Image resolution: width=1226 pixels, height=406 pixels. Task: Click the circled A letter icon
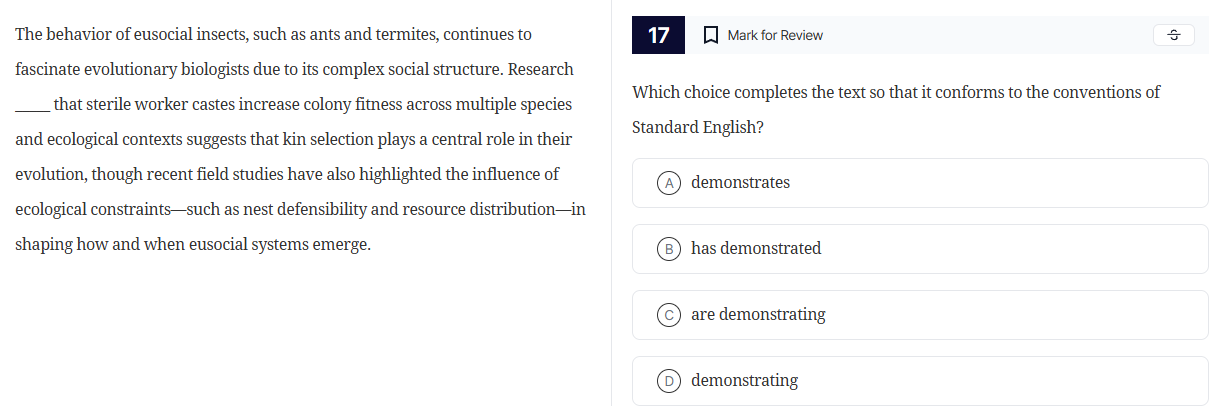point(669,183)
